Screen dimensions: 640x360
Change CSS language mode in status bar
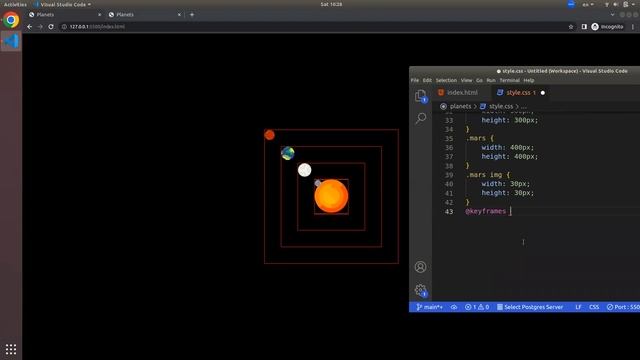pos(594,307)
